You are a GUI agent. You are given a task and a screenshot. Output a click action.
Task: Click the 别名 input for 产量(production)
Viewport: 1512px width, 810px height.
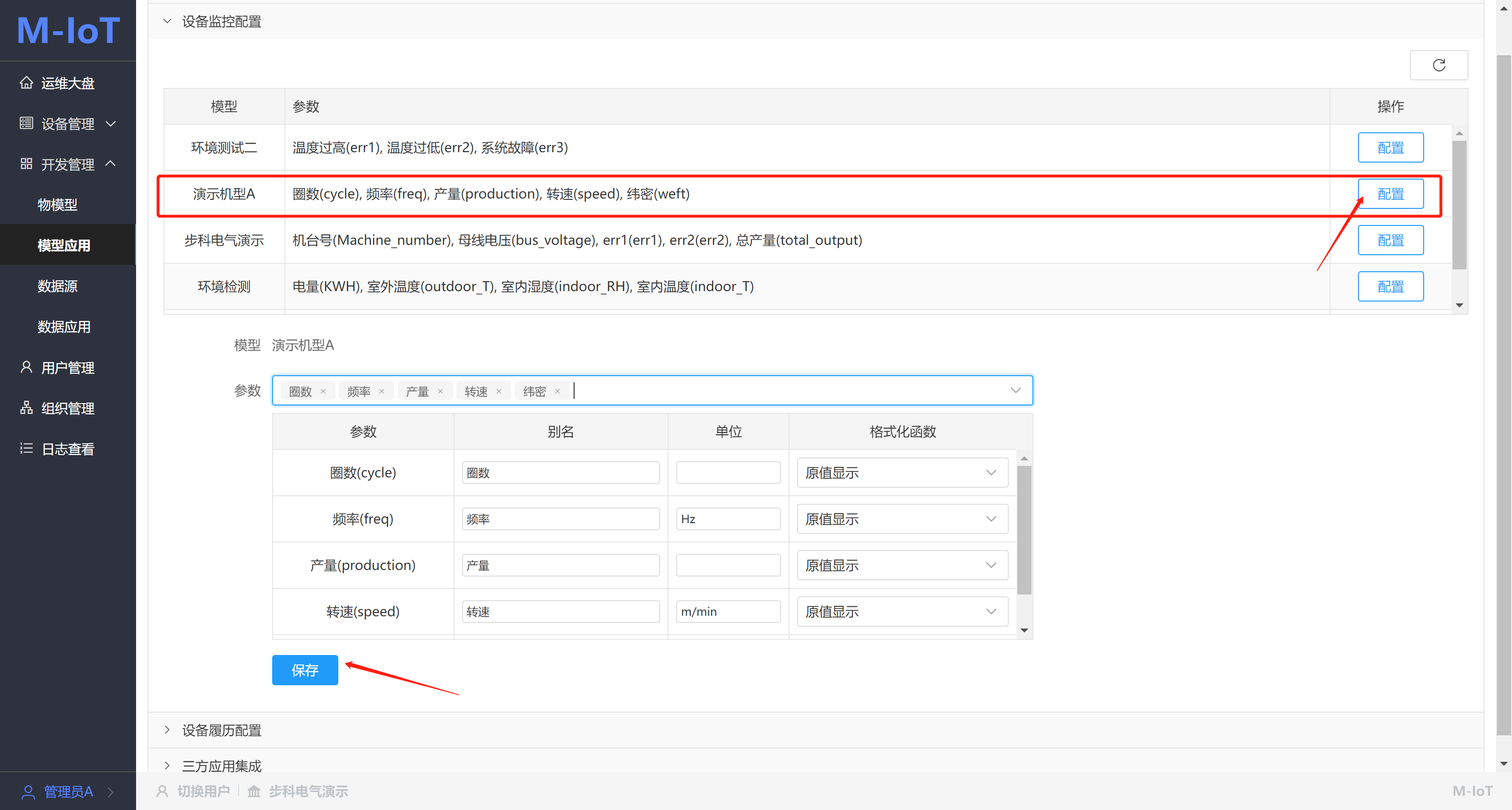coord(560,565)
